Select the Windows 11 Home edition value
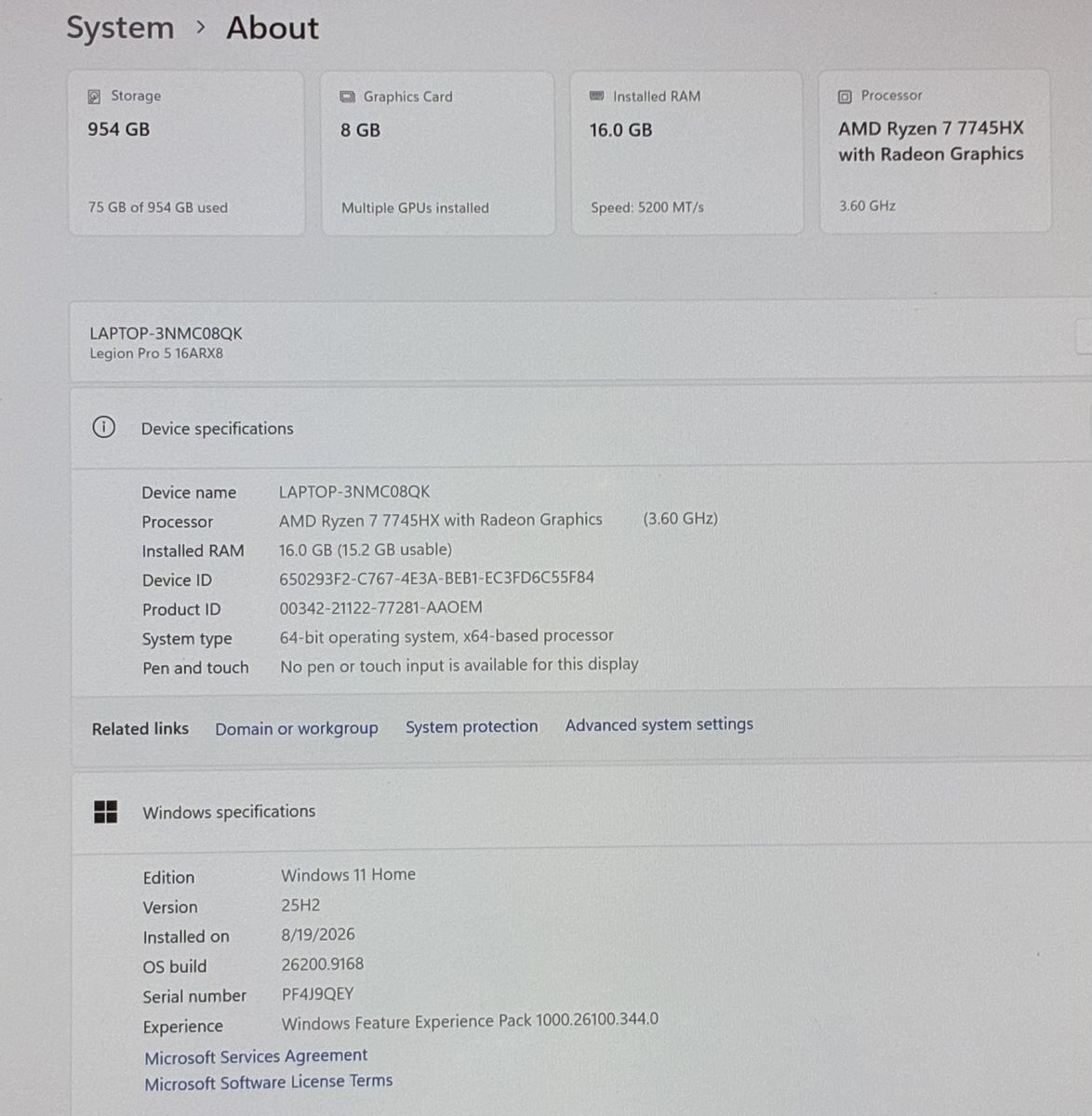The width and height of the screenshot is (1092, 1116). coord(349,875)
